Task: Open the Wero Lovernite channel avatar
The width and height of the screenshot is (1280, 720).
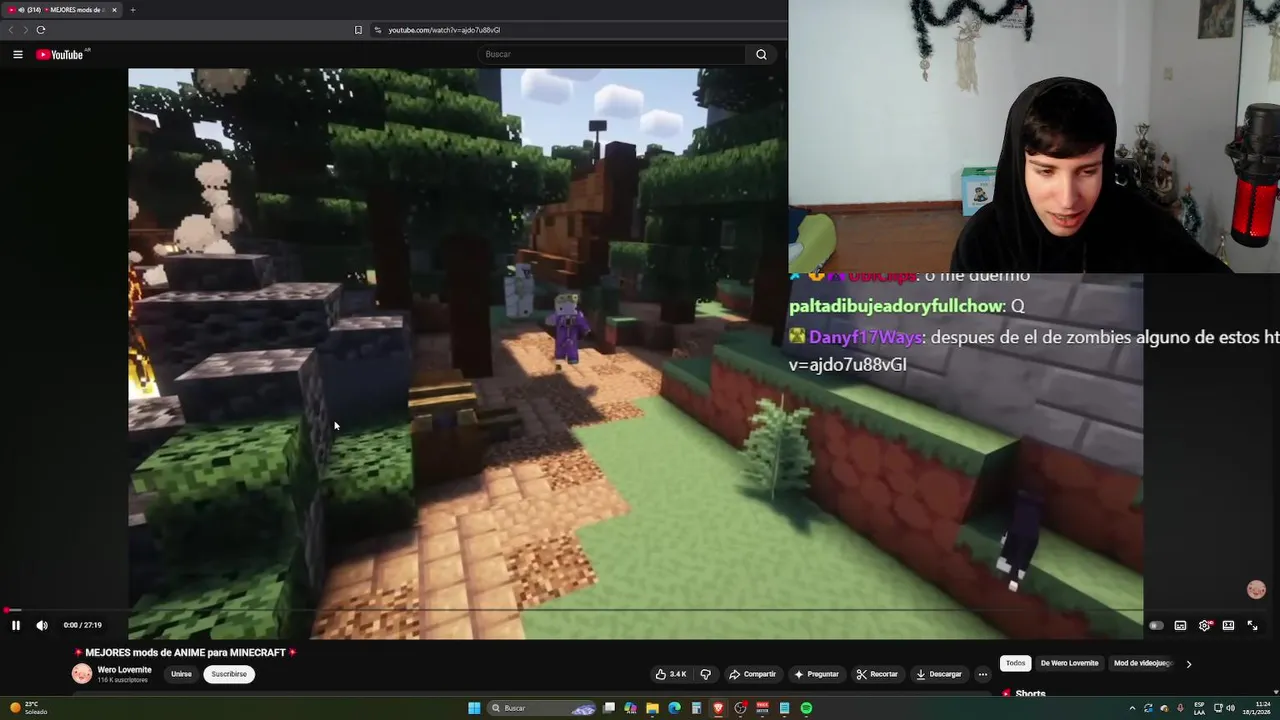Action: click(x=82, y=674)
